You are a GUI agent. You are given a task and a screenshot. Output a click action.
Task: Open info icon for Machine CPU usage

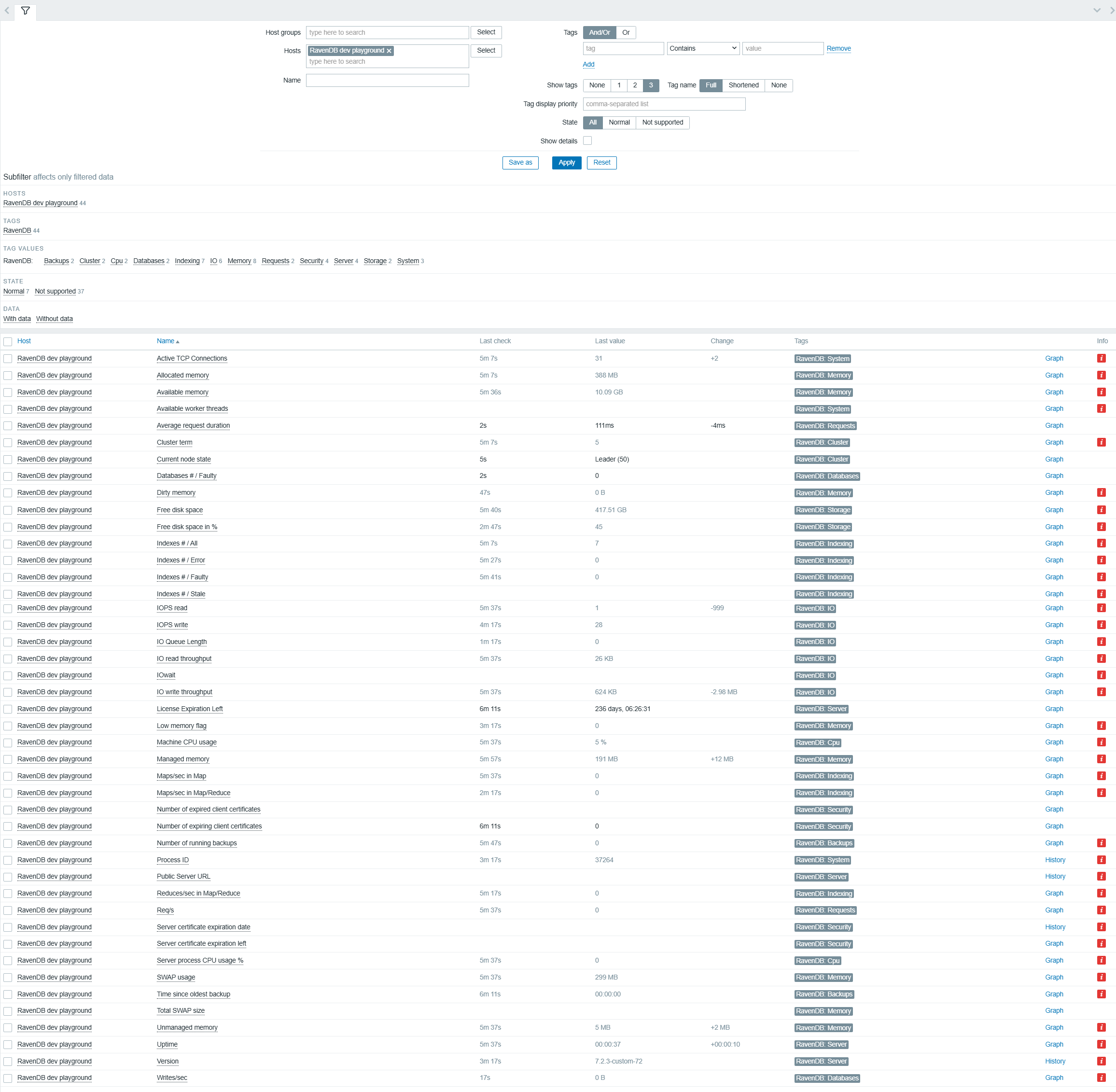1101,742
